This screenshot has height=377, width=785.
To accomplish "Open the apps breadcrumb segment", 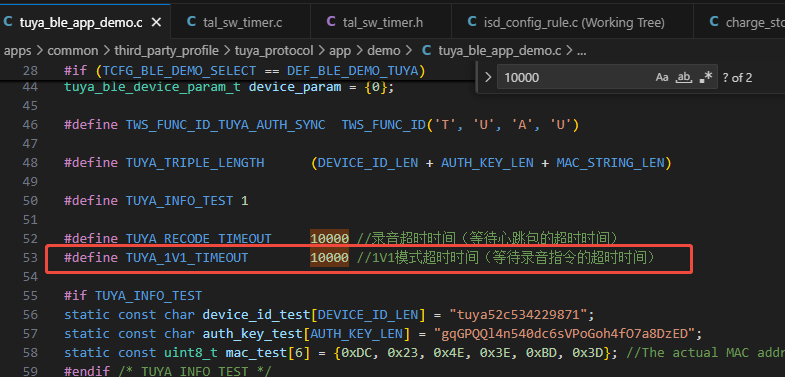I will [18, 51].
